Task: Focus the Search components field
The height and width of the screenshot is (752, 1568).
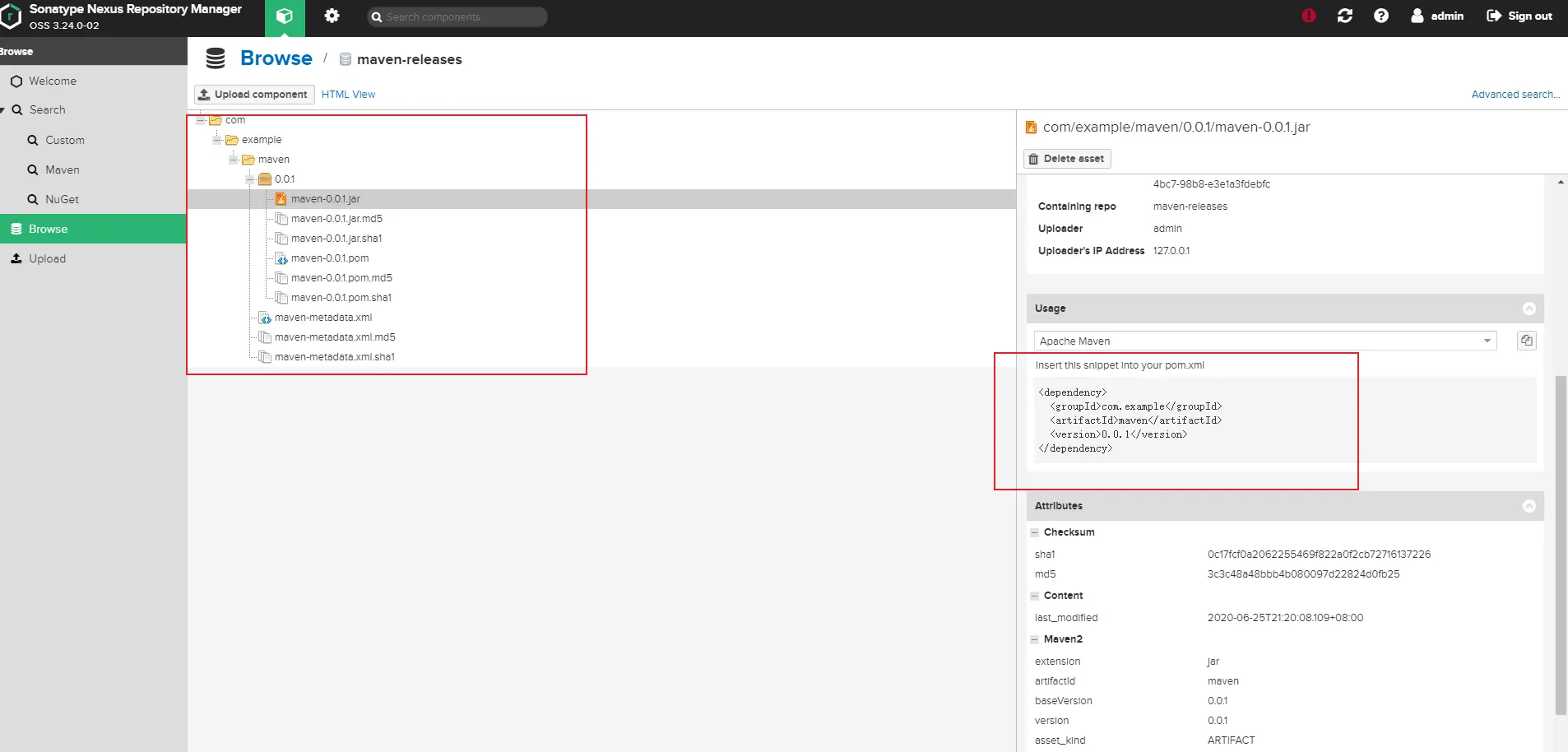Action: (457, 16)
